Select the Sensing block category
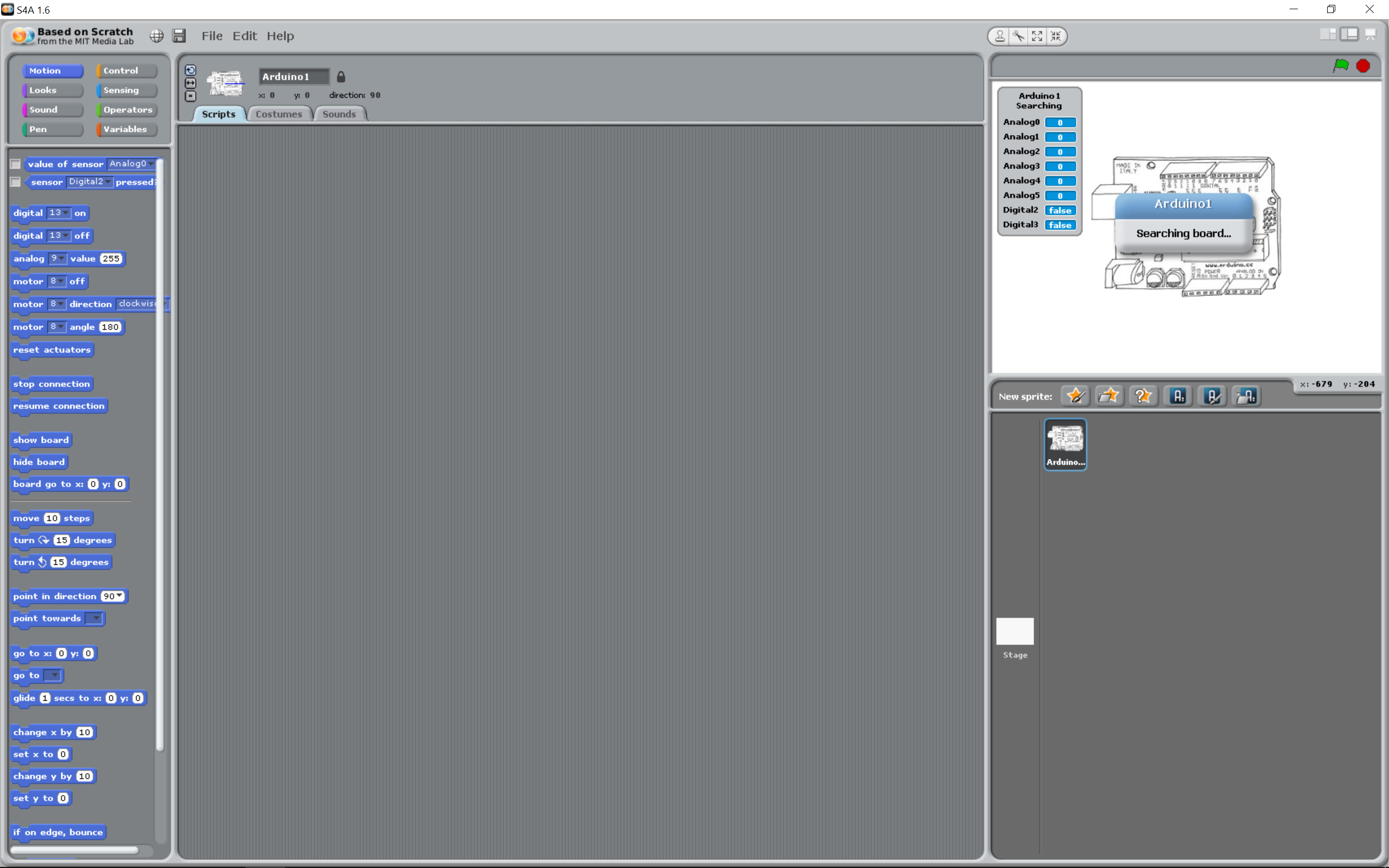Image resolution: width=1389 pixels, height=868 pixels. tap(126, 90)
